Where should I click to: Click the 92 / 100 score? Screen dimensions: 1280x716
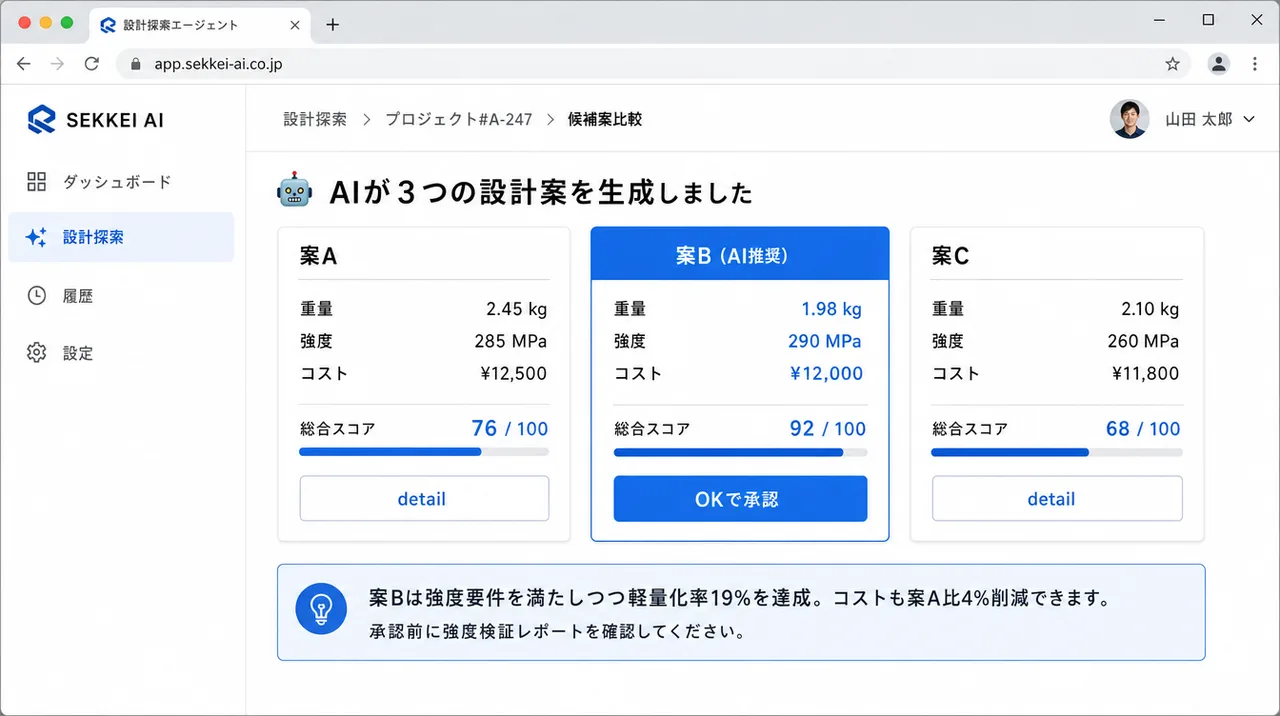[x=828, y=428]
